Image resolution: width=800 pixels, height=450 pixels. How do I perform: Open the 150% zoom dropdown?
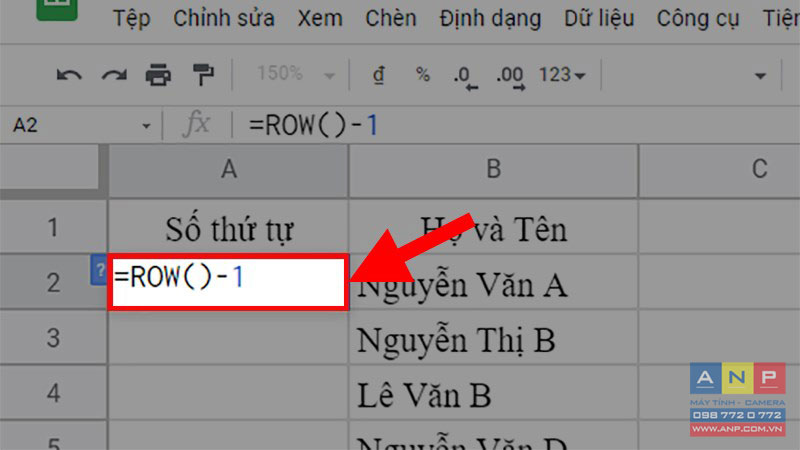coord(295,74)
